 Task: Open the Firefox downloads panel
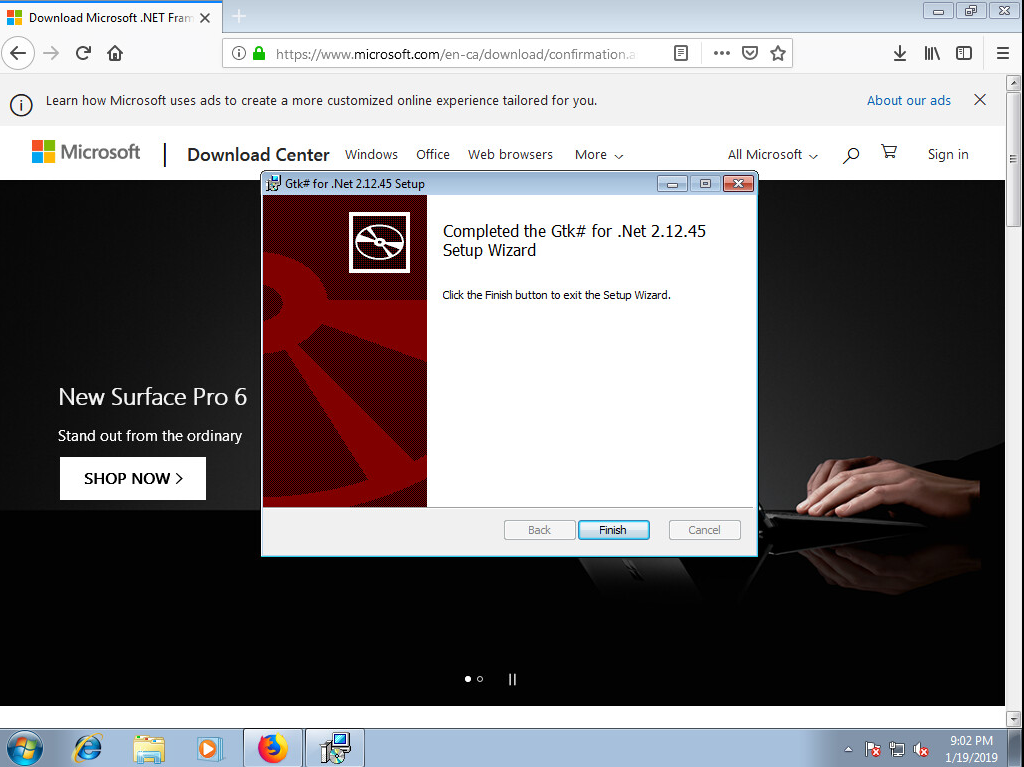coord(900,54)
